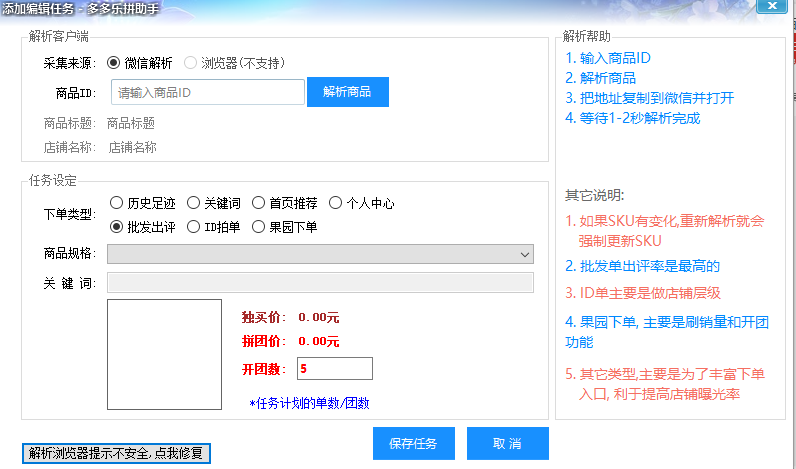Focus the 开团数 number field
Image resolution: width=796 pixels, height=469 pixels.
pos(335,368)
